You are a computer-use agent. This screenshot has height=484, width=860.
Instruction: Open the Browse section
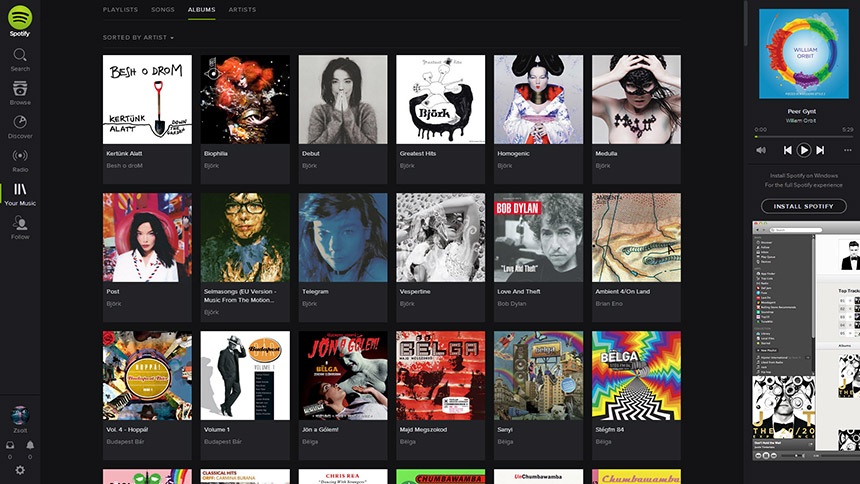(20, 93)
